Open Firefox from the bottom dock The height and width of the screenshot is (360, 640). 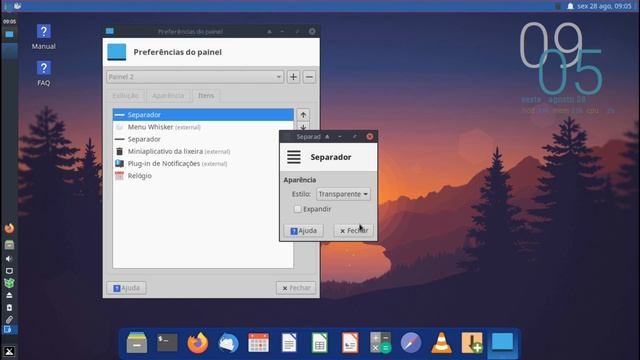[198, 342]
